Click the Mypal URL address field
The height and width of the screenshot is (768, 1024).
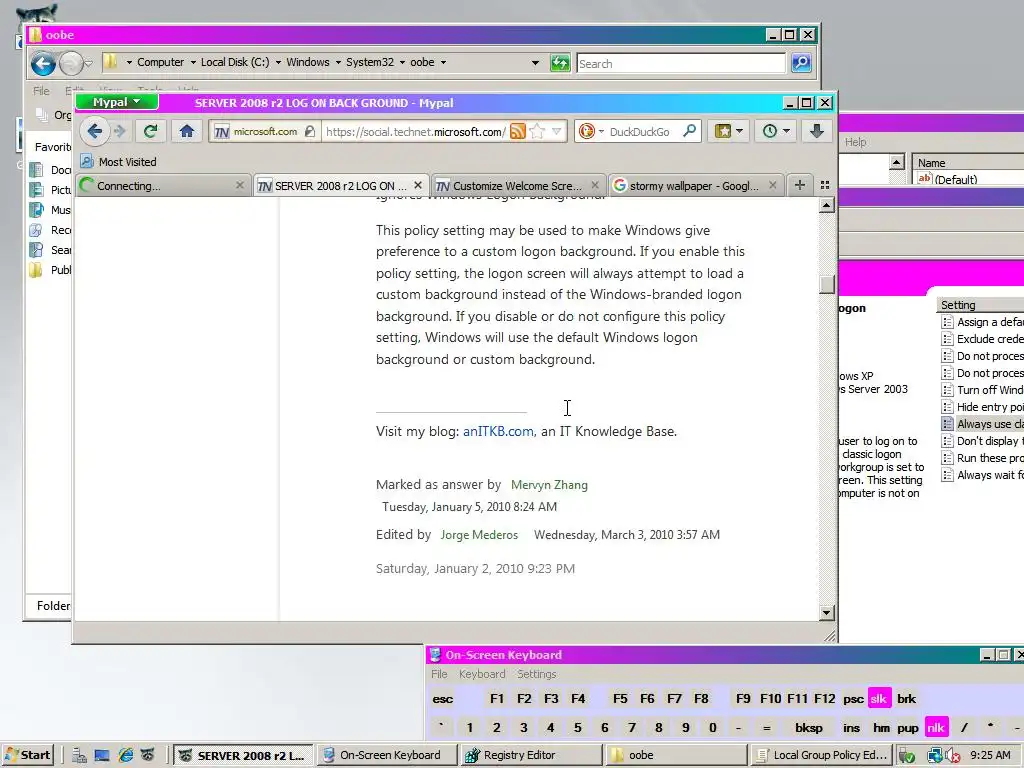click(x=415, y=131)
